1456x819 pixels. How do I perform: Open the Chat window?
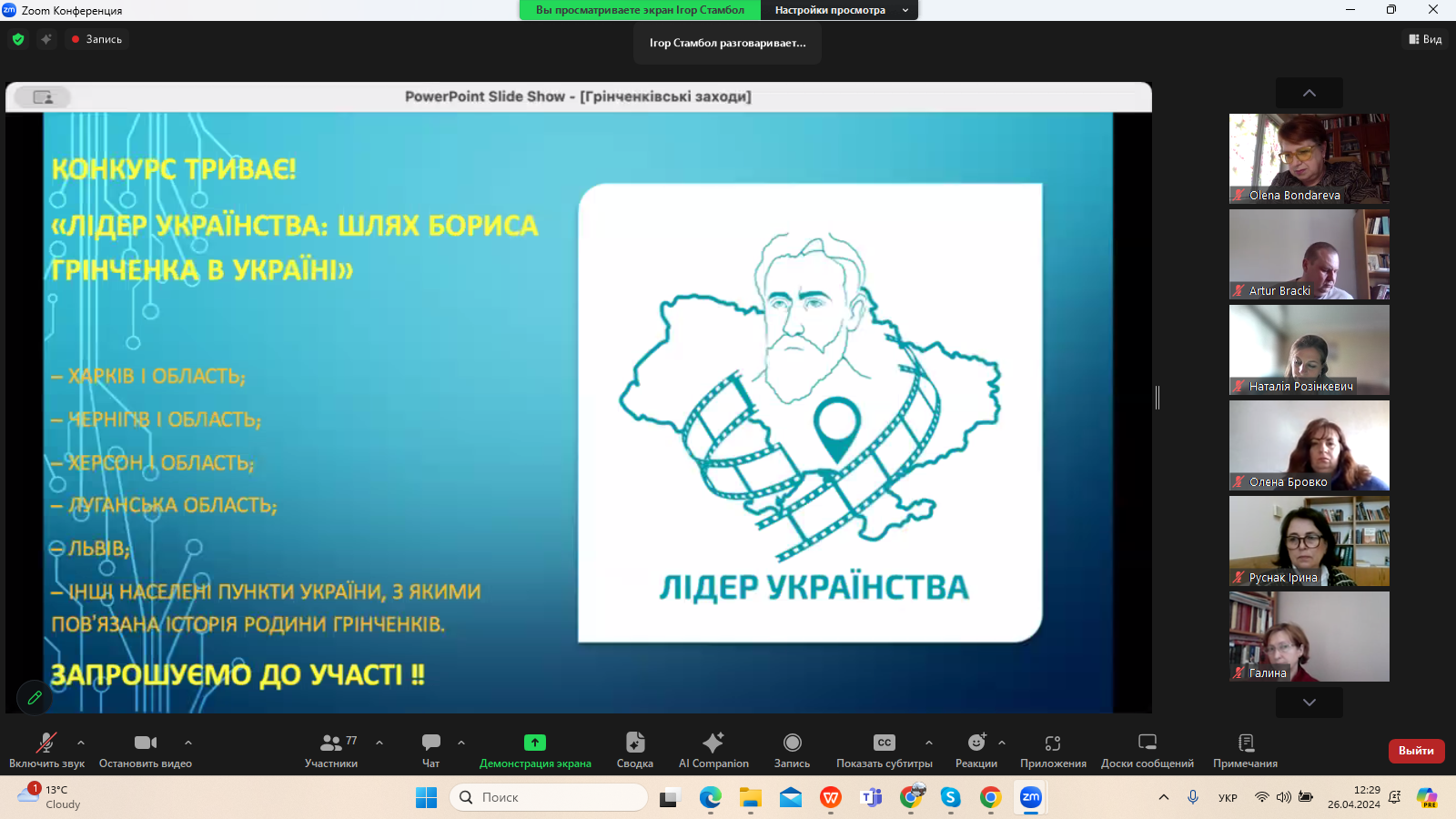[430, 750]
